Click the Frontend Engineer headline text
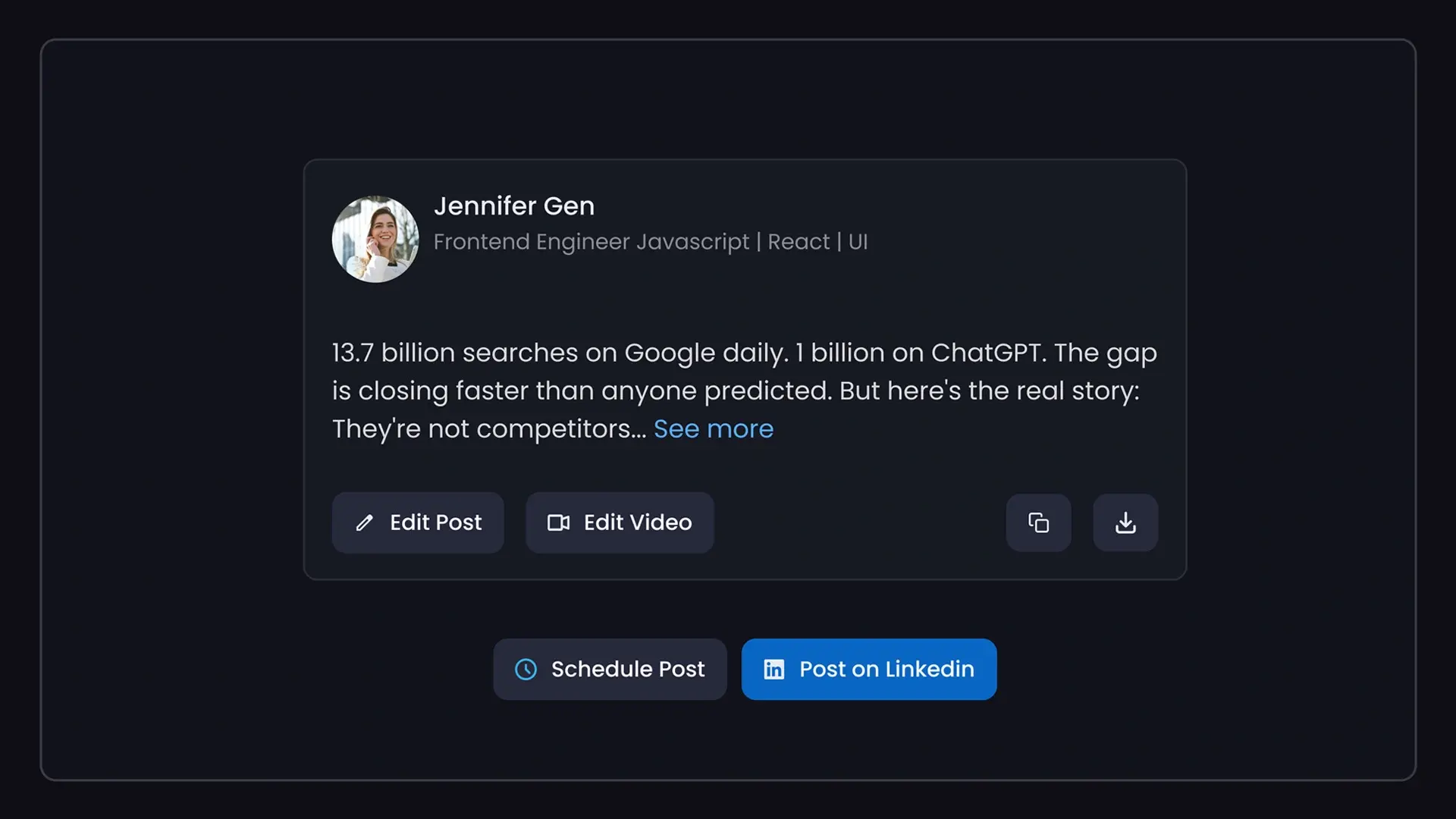This screenshot has height=819, width=1456. (x=651, y=242)
